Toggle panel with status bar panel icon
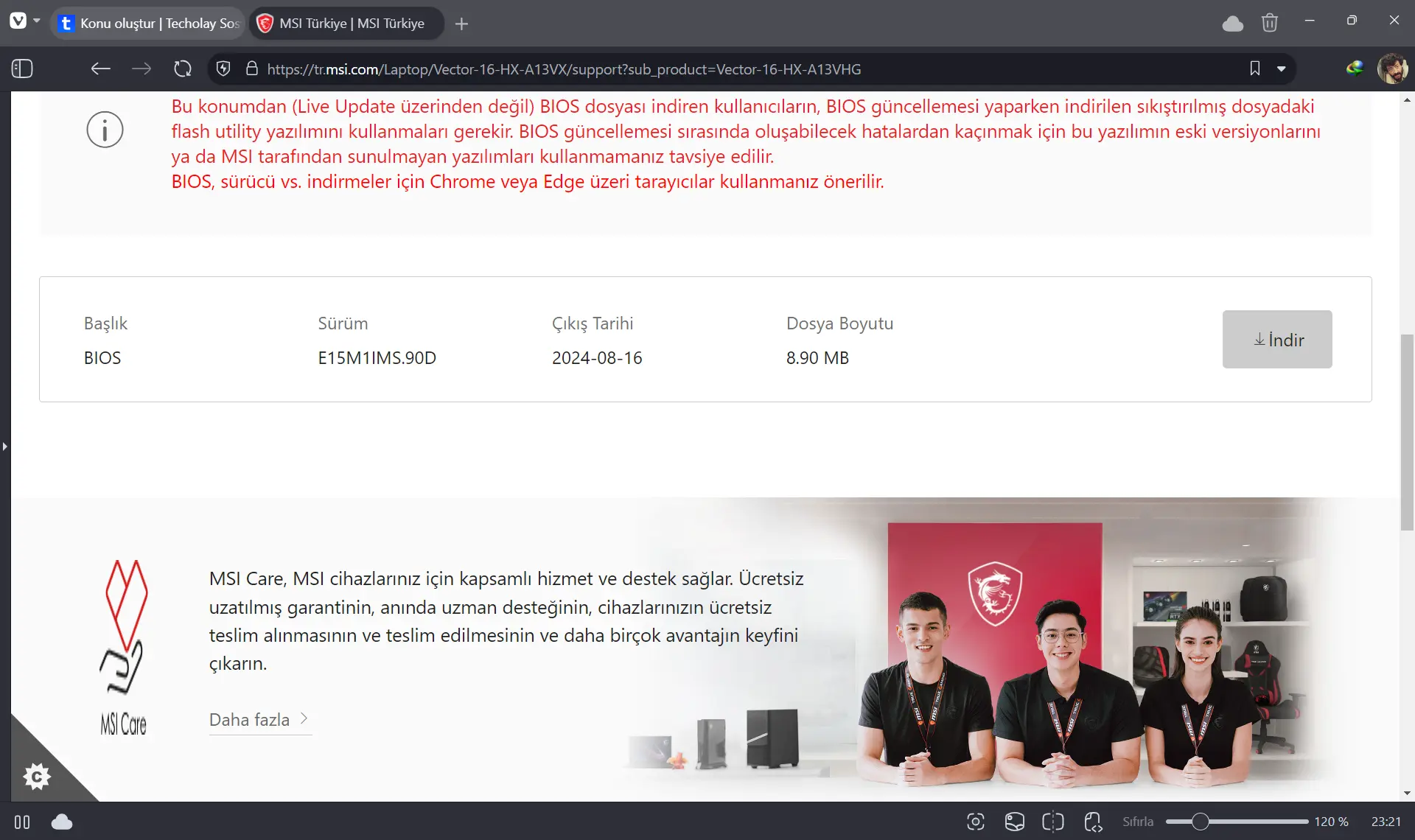1415x840 pixels. pos(22,822)
